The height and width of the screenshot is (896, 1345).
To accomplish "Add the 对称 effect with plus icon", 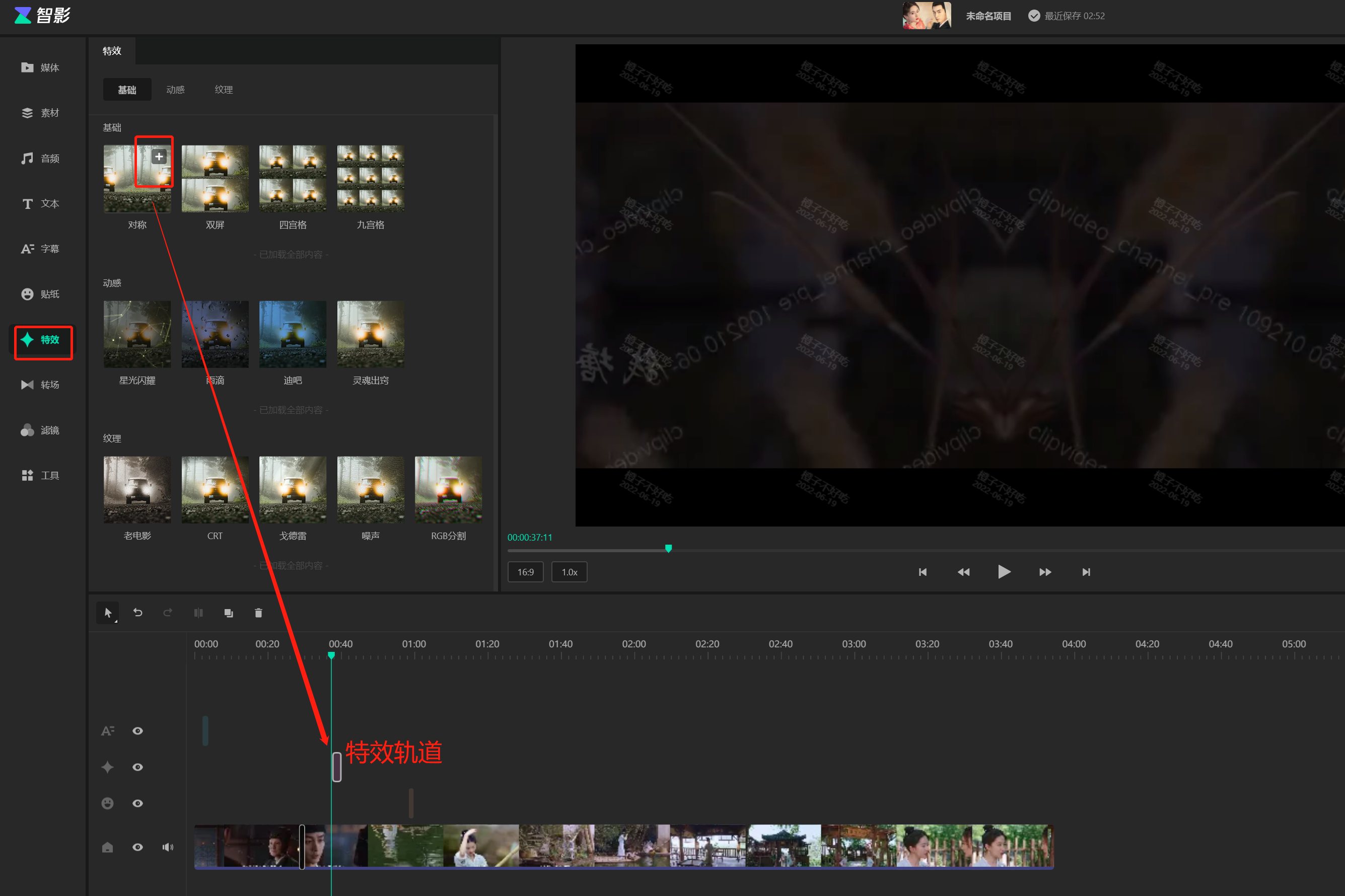I will coord(159,157).
